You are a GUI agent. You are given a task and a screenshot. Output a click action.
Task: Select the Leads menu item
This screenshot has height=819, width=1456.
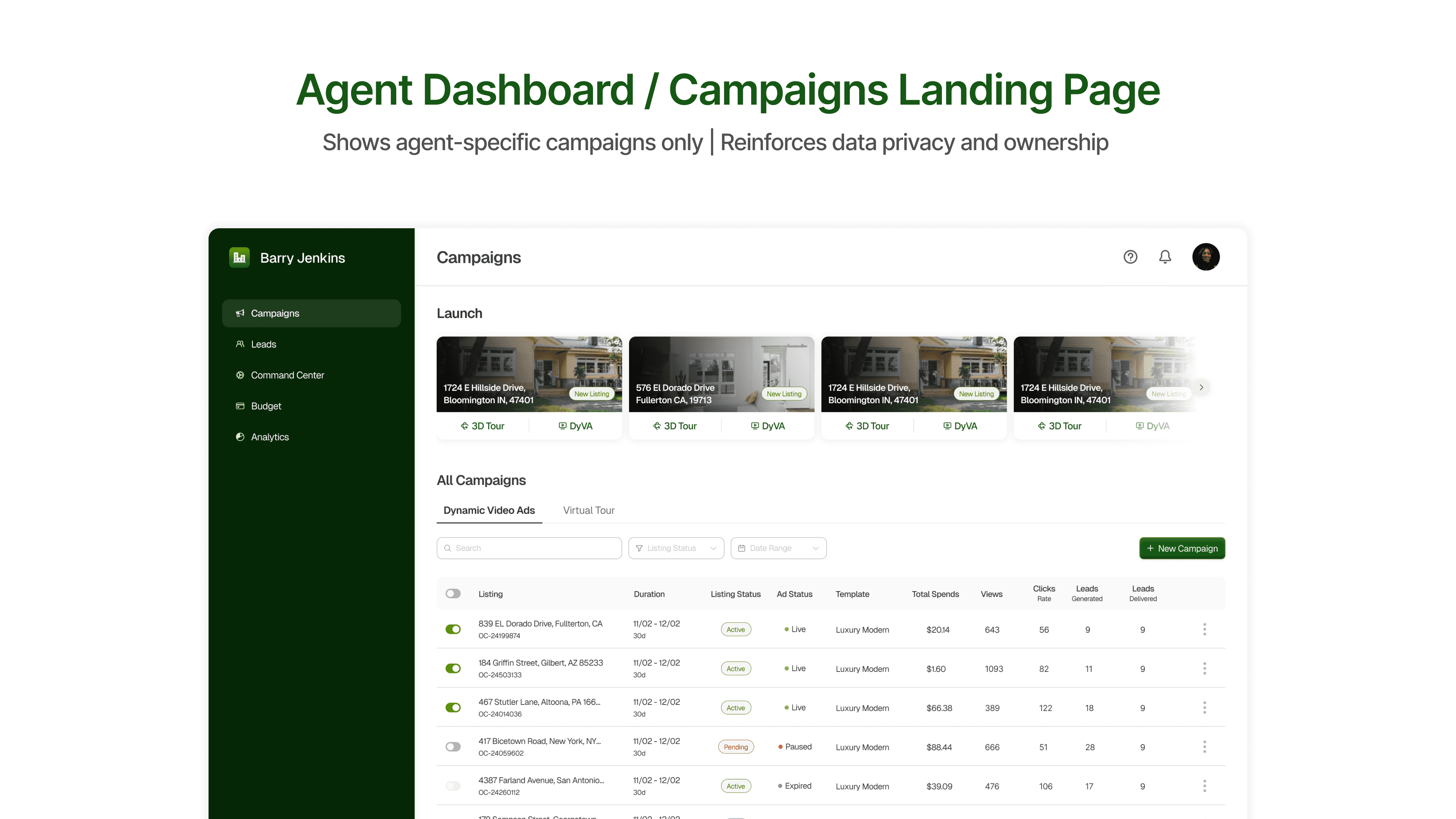pyautogui.click(x=264, y=344)
